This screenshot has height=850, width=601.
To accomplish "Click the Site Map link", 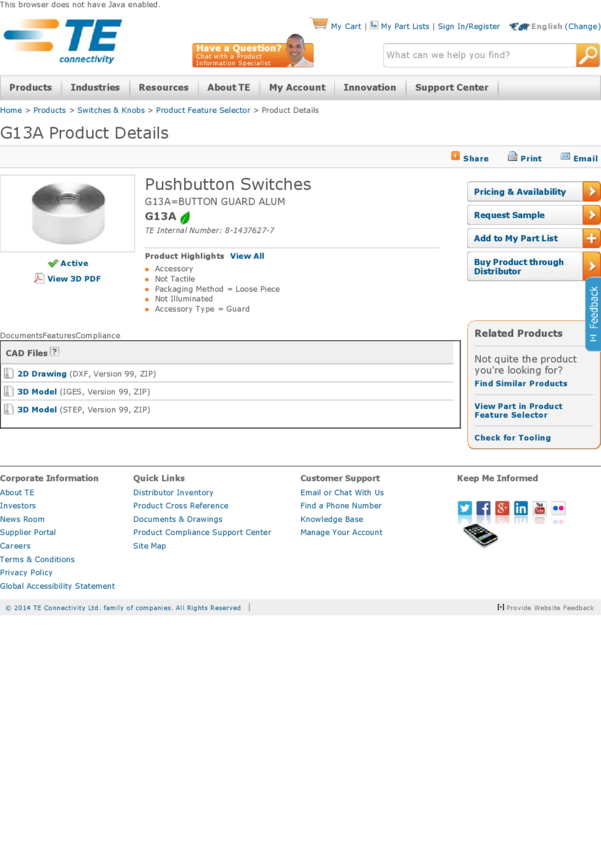I will click(150, 546).
